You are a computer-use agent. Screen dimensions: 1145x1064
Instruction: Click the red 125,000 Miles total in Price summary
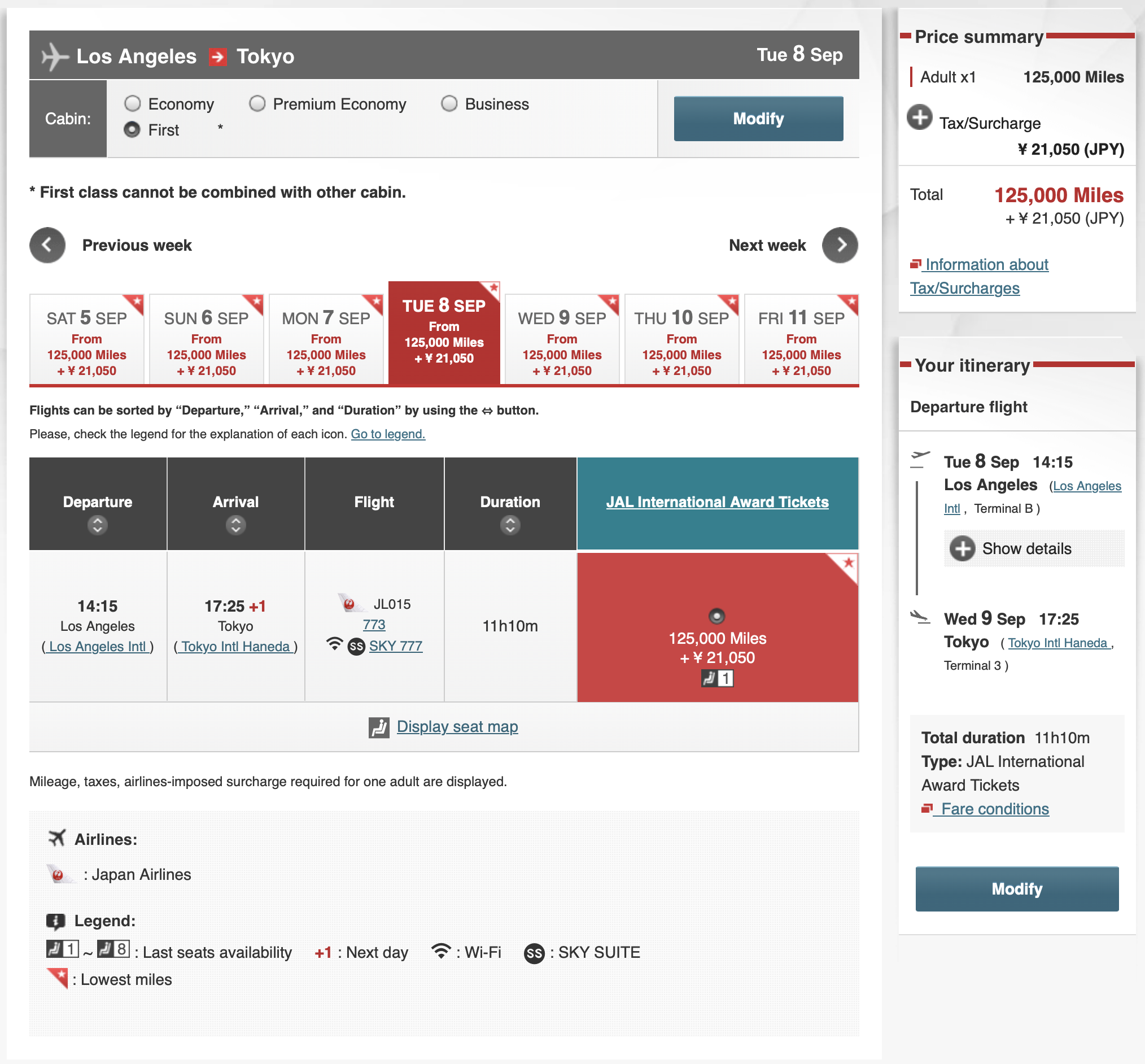(1059, 195)
